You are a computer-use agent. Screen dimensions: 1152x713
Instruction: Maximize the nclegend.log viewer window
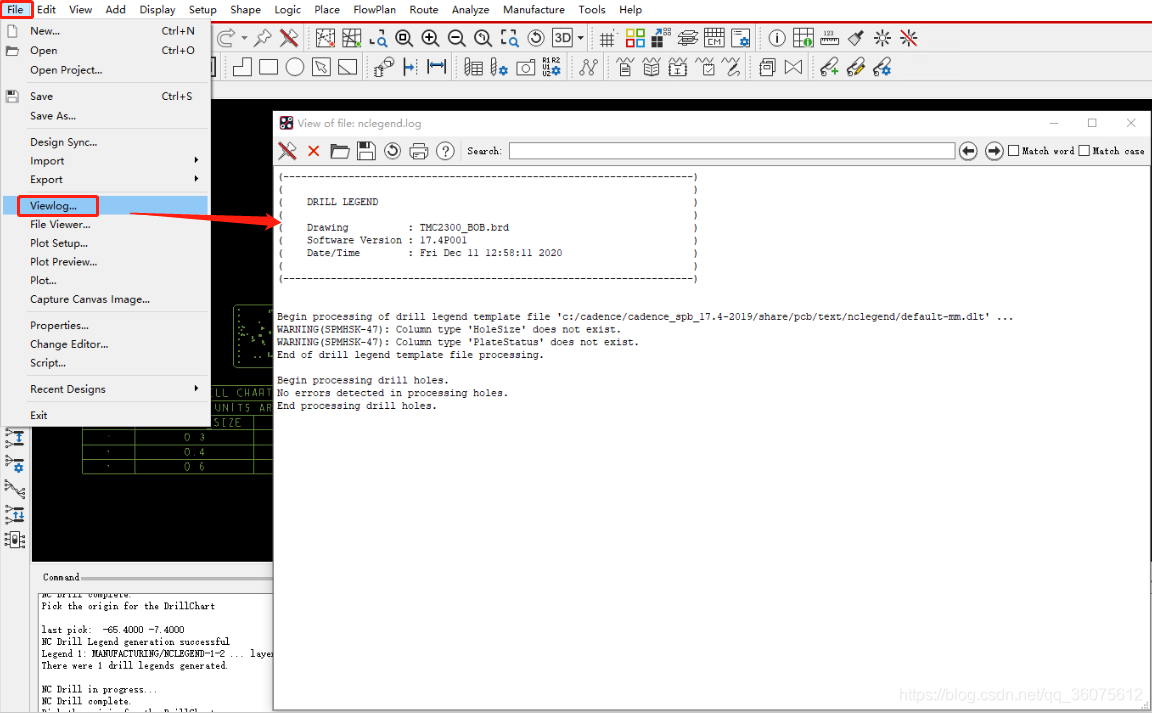tap(1092, 123)
